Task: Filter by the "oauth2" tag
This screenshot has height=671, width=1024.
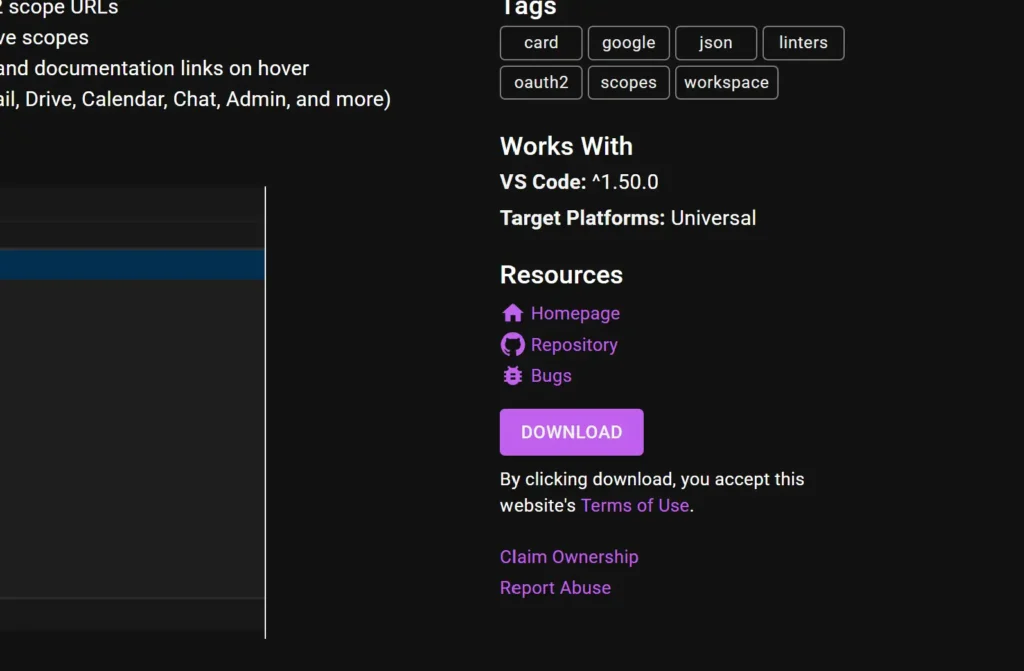Action: point(541,83)
